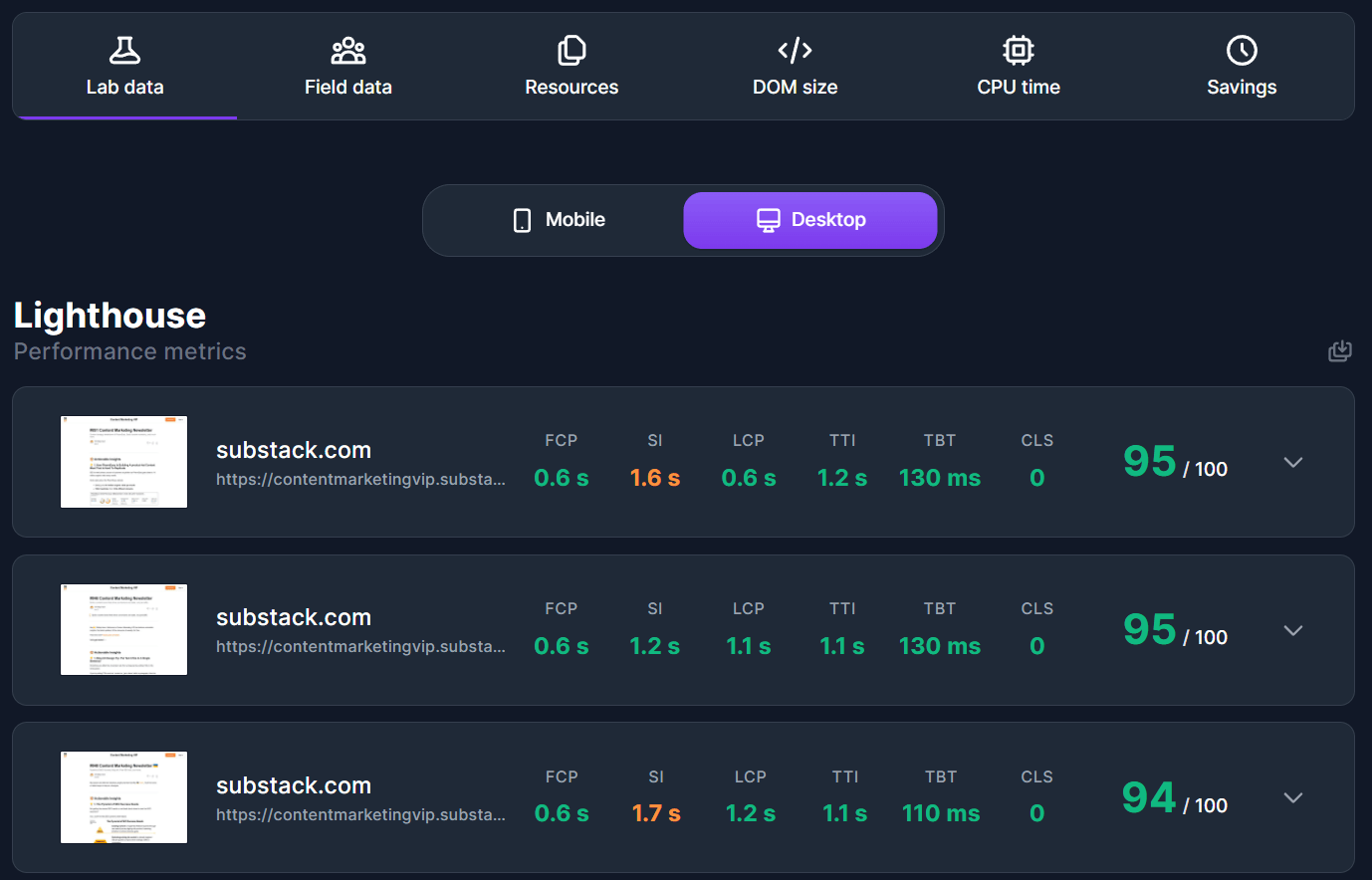Open the Lab data tab
Image resolution: width=1372 pixels, height=880 pixels.
(124, 67)
